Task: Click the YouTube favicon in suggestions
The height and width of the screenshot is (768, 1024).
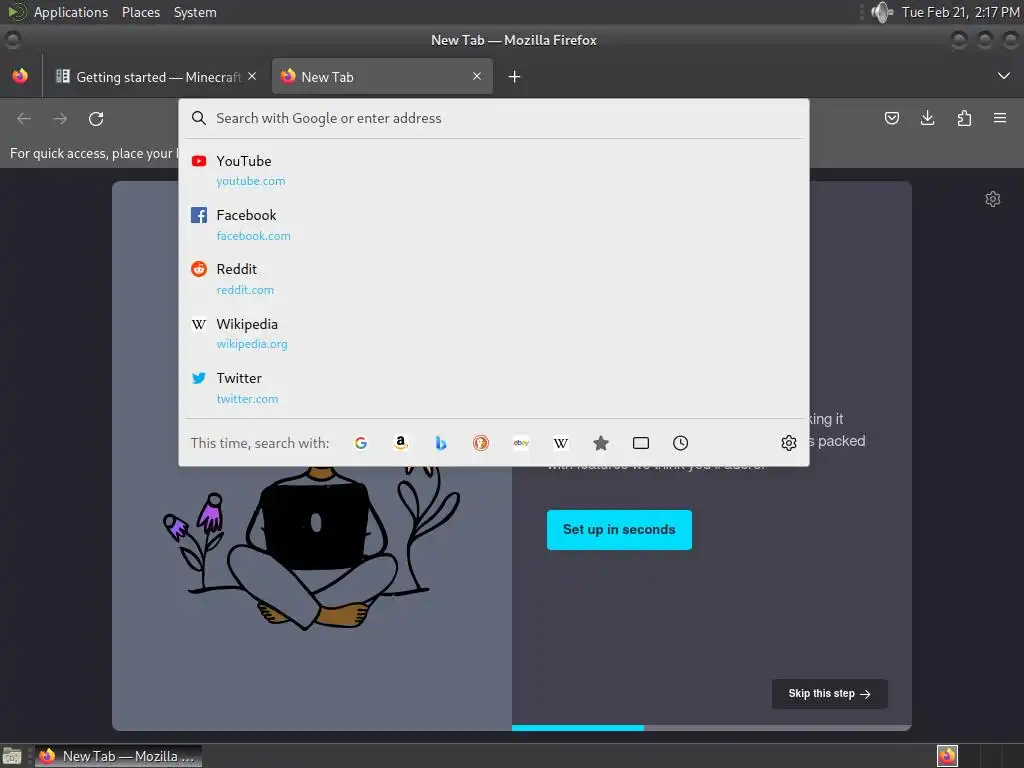Action: pyautogui.click(x=199, y=161)
